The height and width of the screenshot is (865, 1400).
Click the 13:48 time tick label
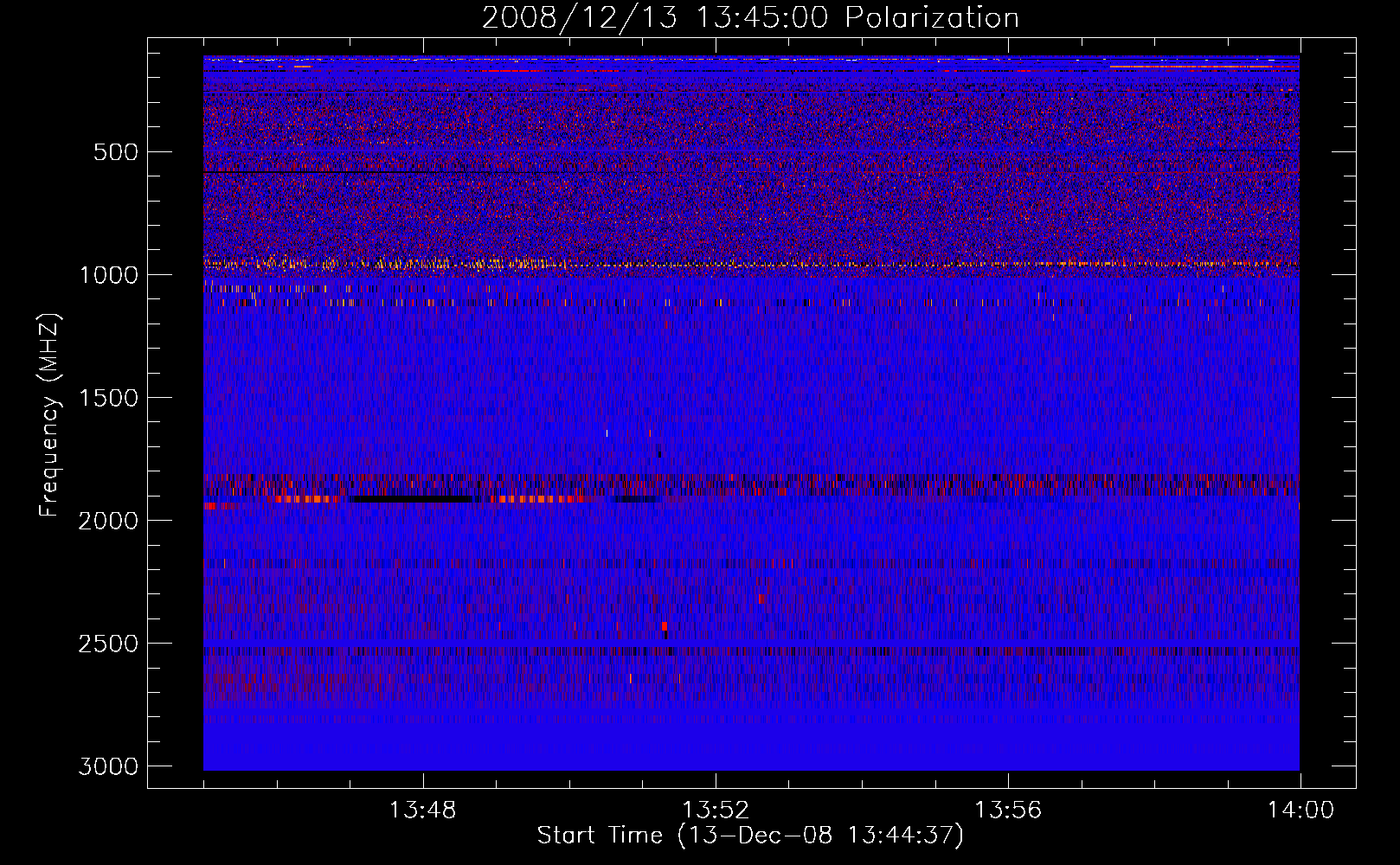[423, 811]
